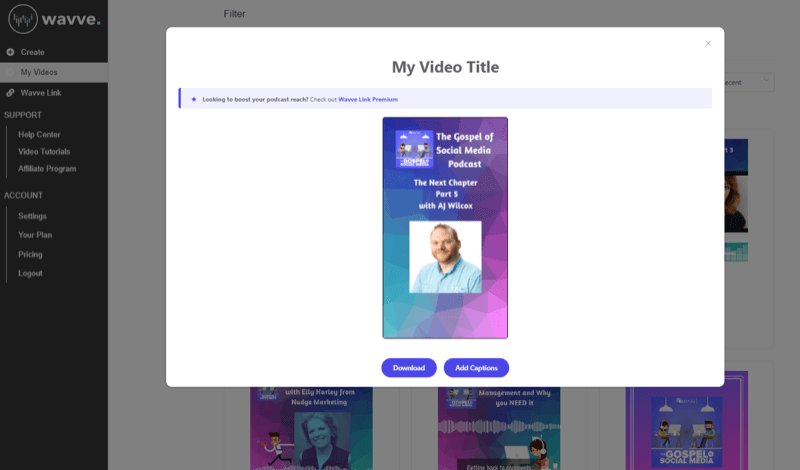Open the Elly Hurley video thumbnail
800x470 pixels.
(x=311, y=428)
